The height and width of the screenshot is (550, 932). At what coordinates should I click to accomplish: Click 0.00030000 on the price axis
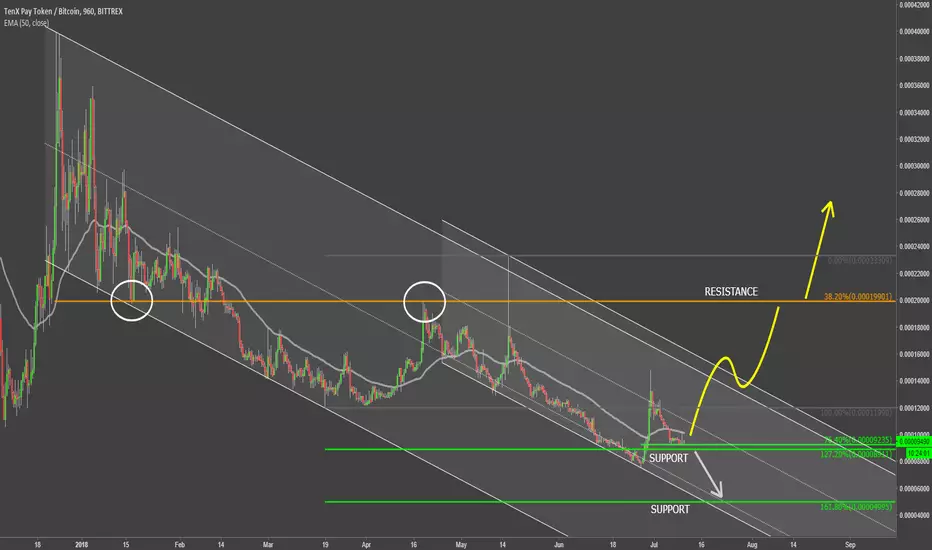914,166
